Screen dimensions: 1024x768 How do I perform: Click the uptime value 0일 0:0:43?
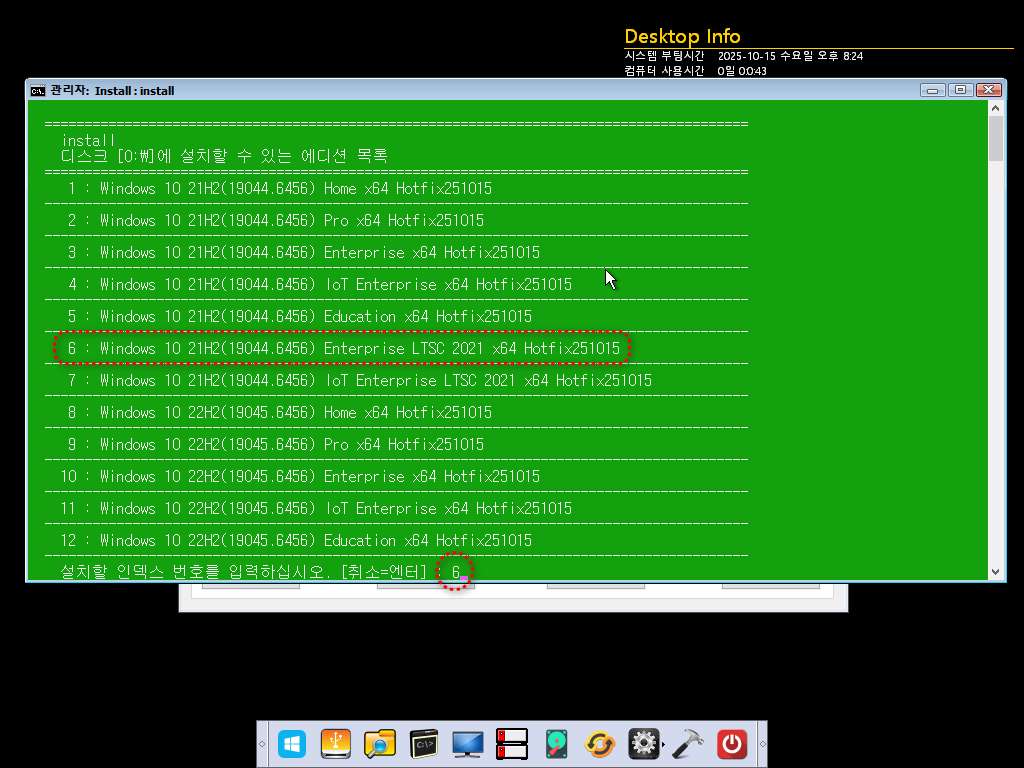pos(742,71)
